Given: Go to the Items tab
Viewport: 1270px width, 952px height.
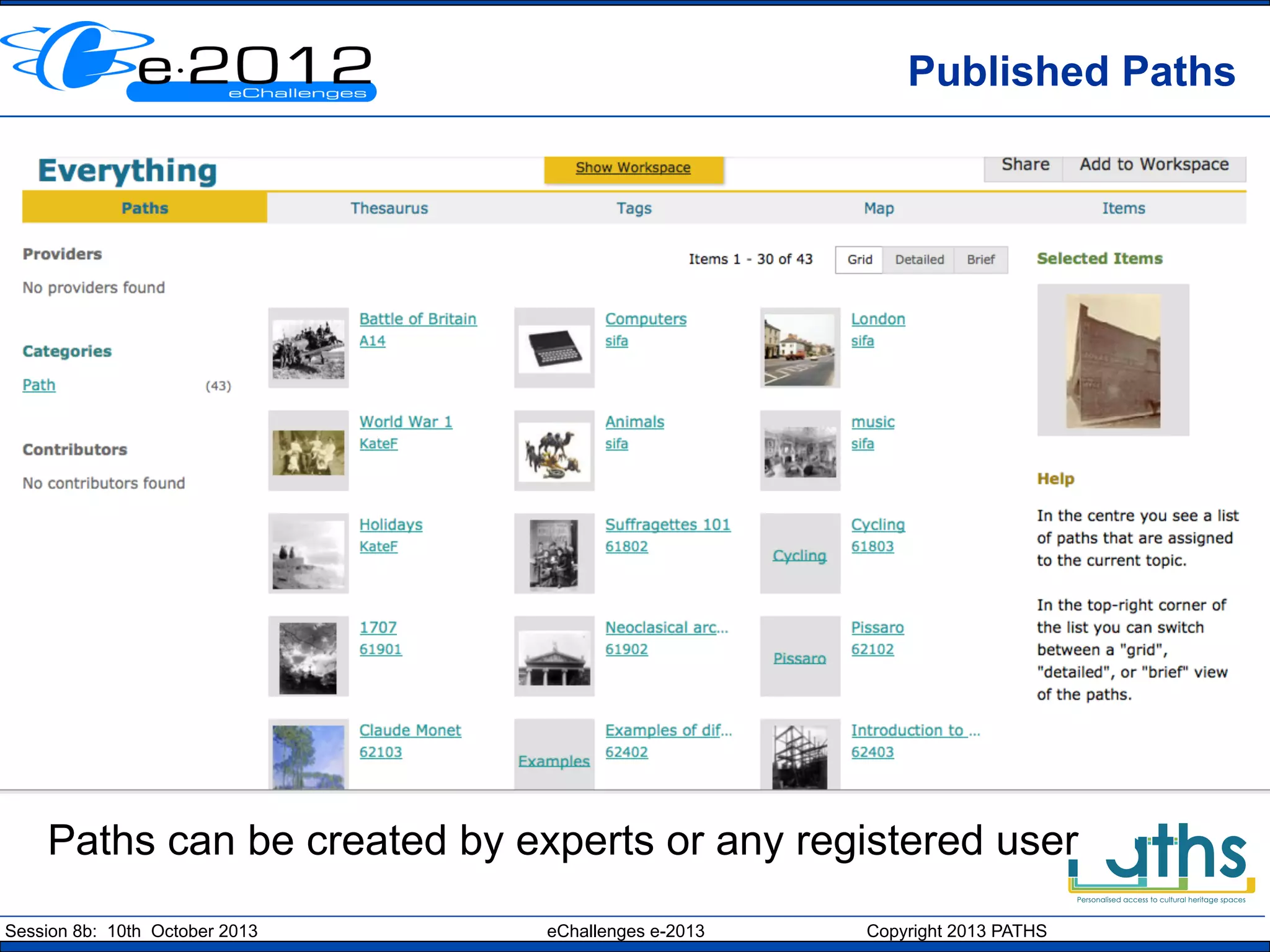Looking at the screenshot, I should click(1123, 208).
